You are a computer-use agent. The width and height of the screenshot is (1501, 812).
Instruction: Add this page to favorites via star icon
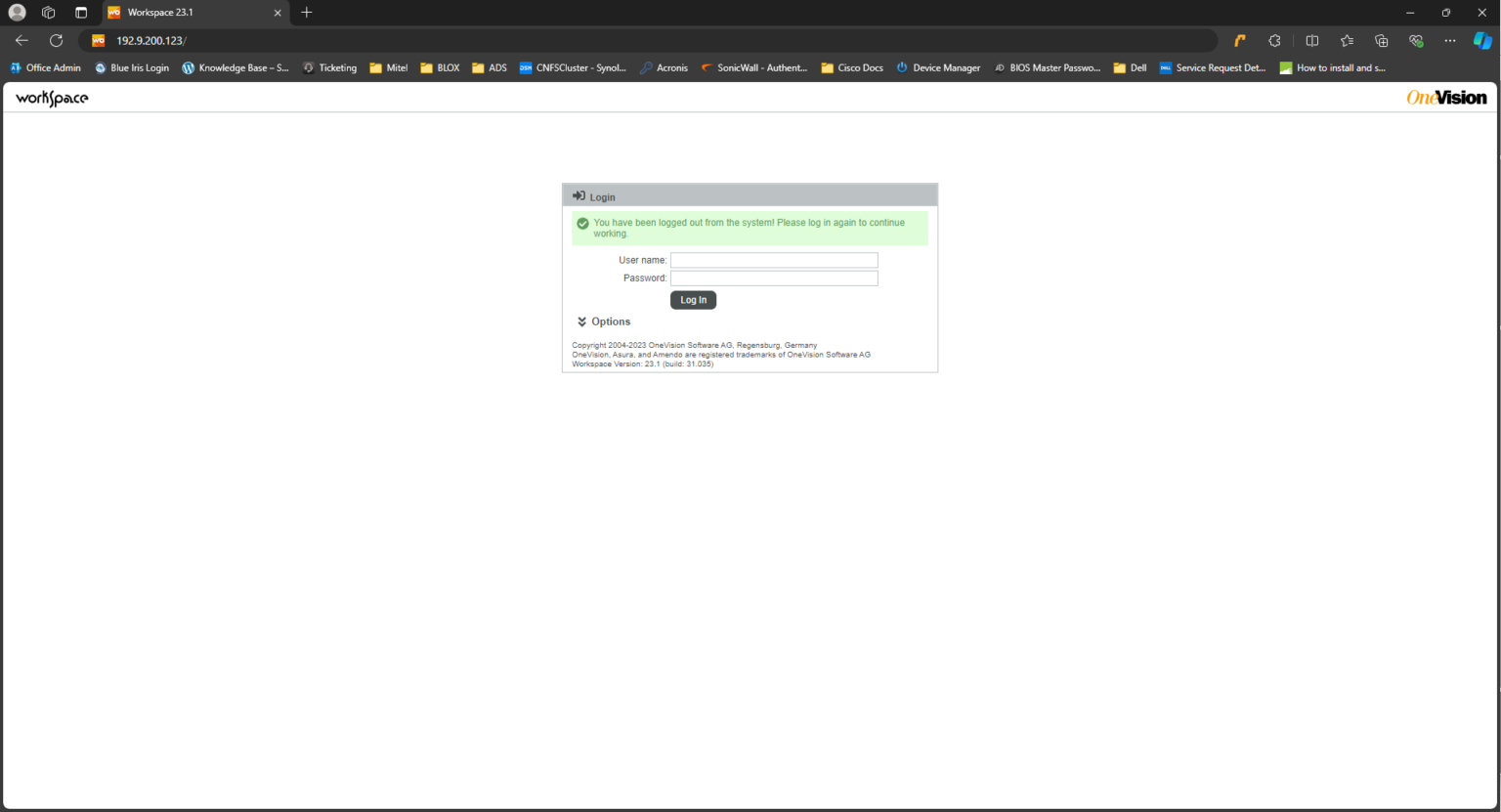(x=1347, y=40)
